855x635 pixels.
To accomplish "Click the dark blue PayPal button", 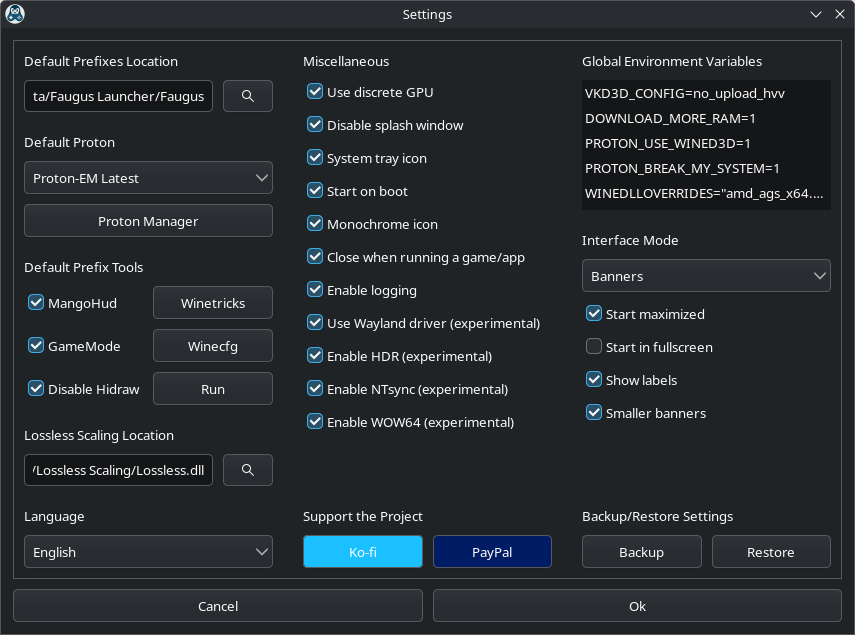I will [492, 552].
